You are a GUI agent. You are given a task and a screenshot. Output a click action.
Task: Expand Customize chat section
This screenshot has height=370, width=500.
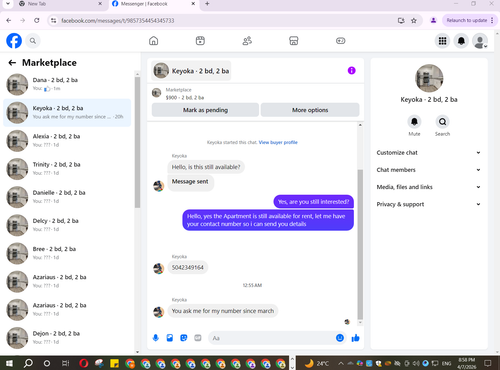[x=429, y=153]
